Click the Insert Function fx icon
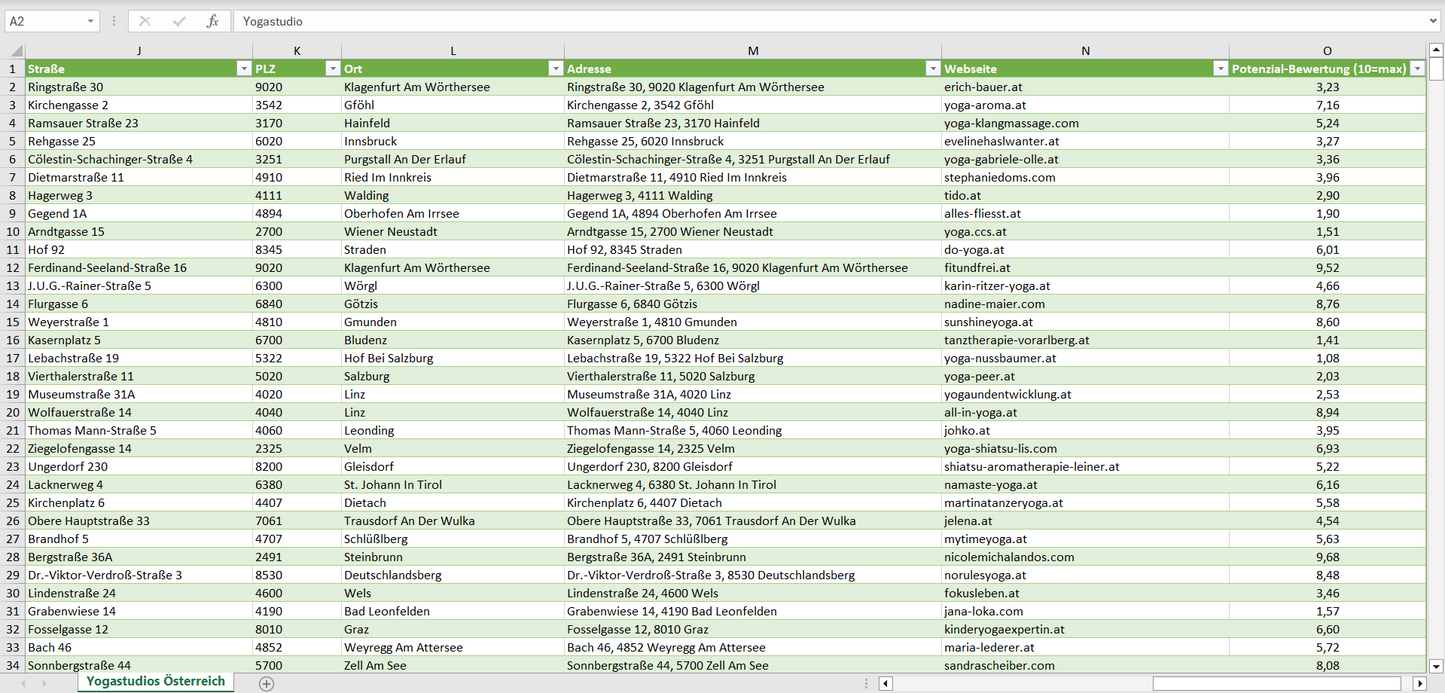The width and height of the screenshot is (1445, 693). (212, 21)
